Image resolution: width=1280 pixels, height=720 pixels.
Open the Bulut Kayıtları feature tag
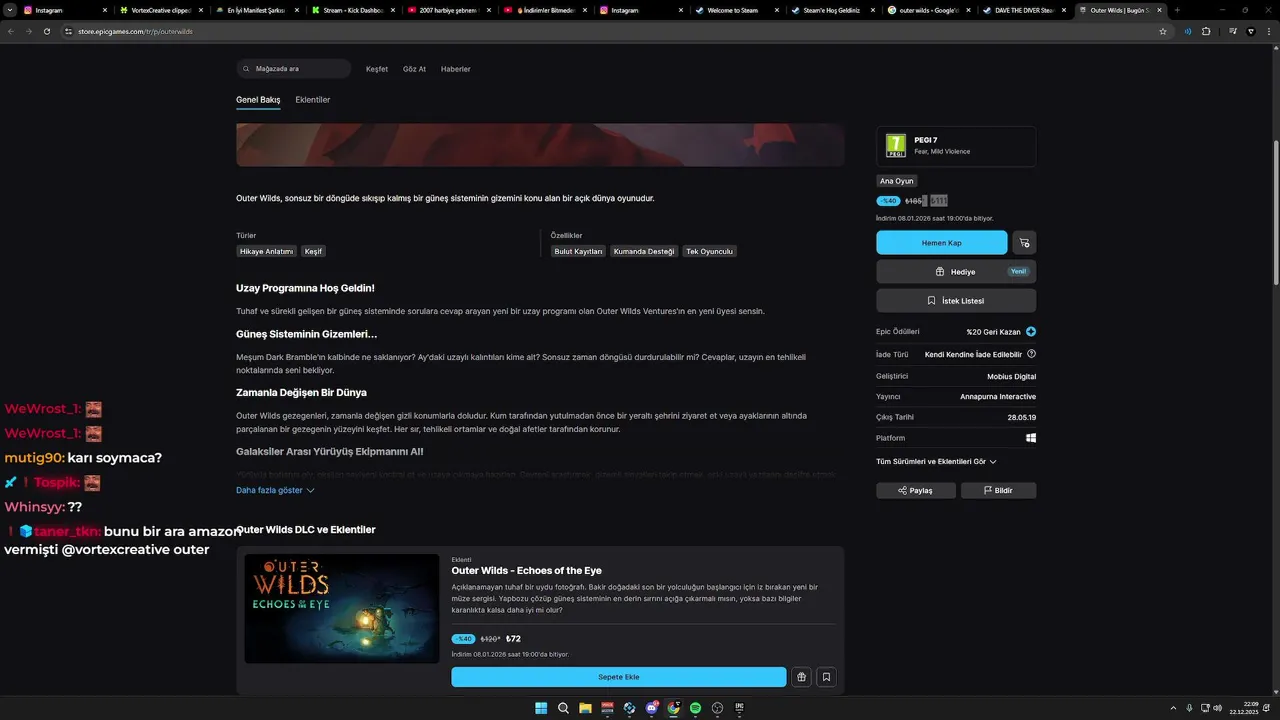[x=579, y=252]
